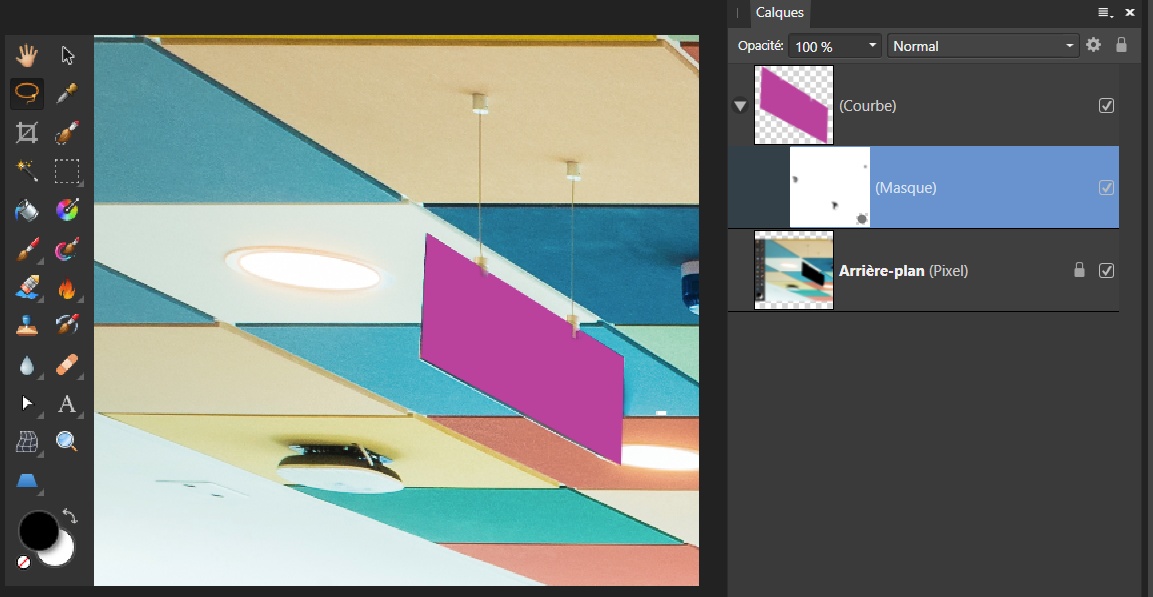
Task: Open the Opacité percentage dropdown
Action: point(872,45)
